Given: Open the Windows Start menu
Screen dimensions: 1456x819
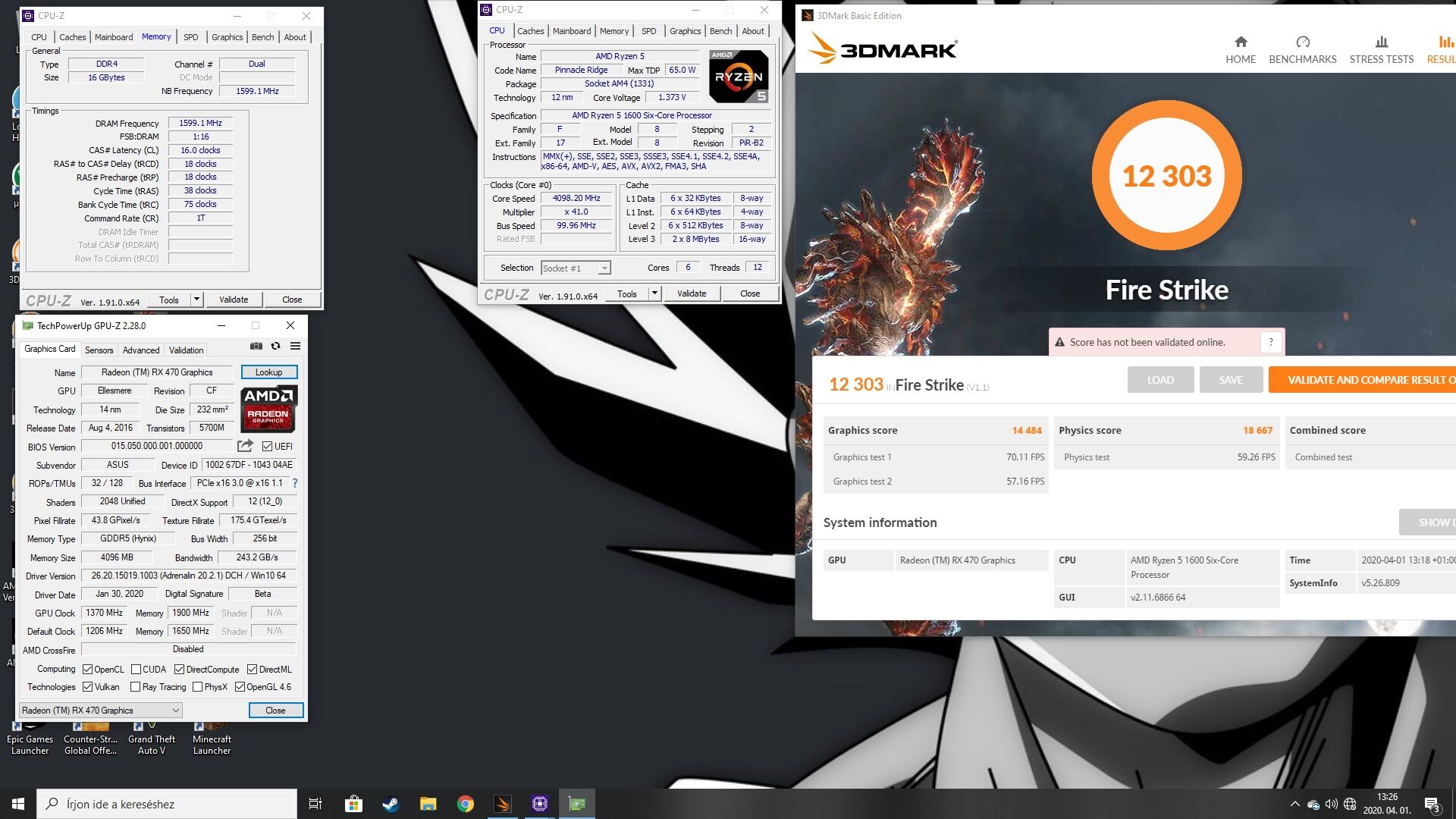Looking at the screenshot, I should pyautogui.click(x=18, y=804).
